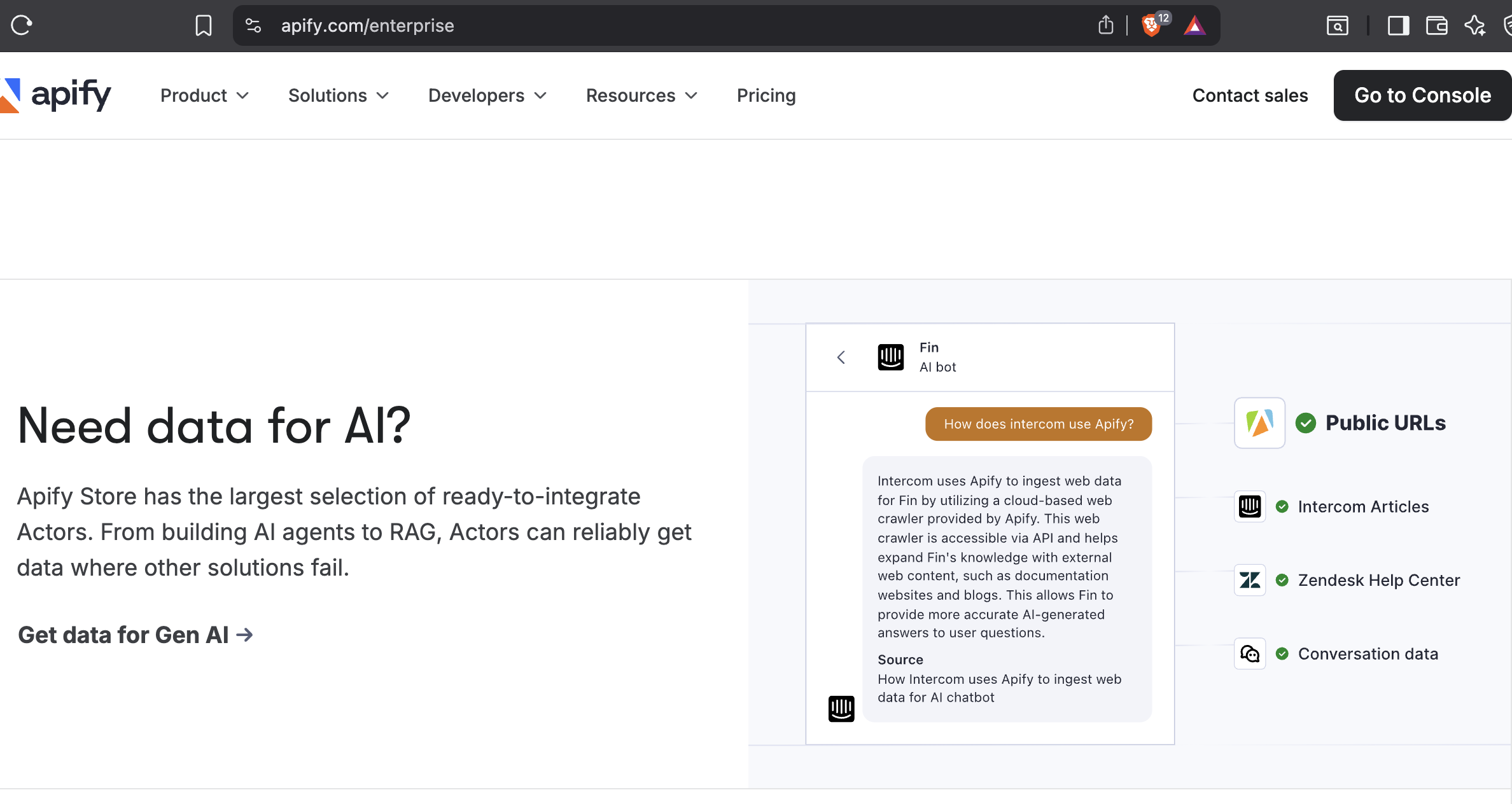Screen dimensions: 1512x804
Task: Click green checkmark next to Zendesk Help Center
Action: (x=1282, y=580)
